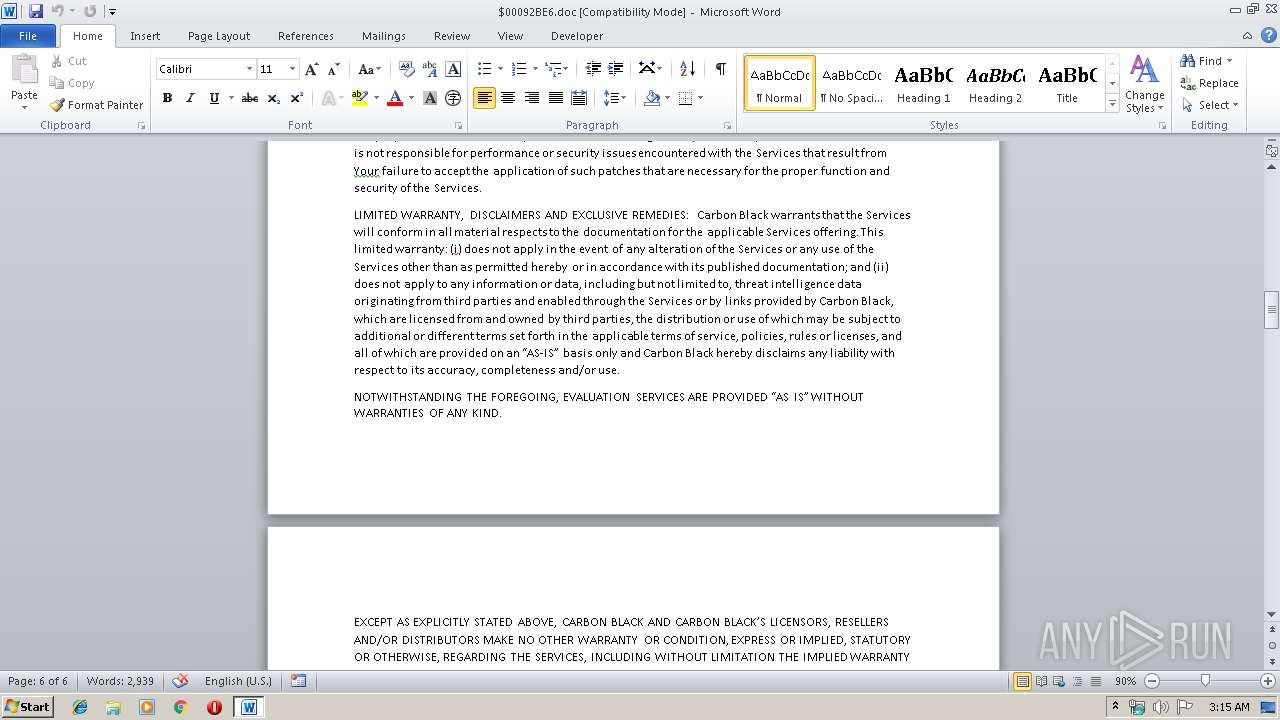
Task: Toggle Align Text Left
Action: [x=484, y=98]
